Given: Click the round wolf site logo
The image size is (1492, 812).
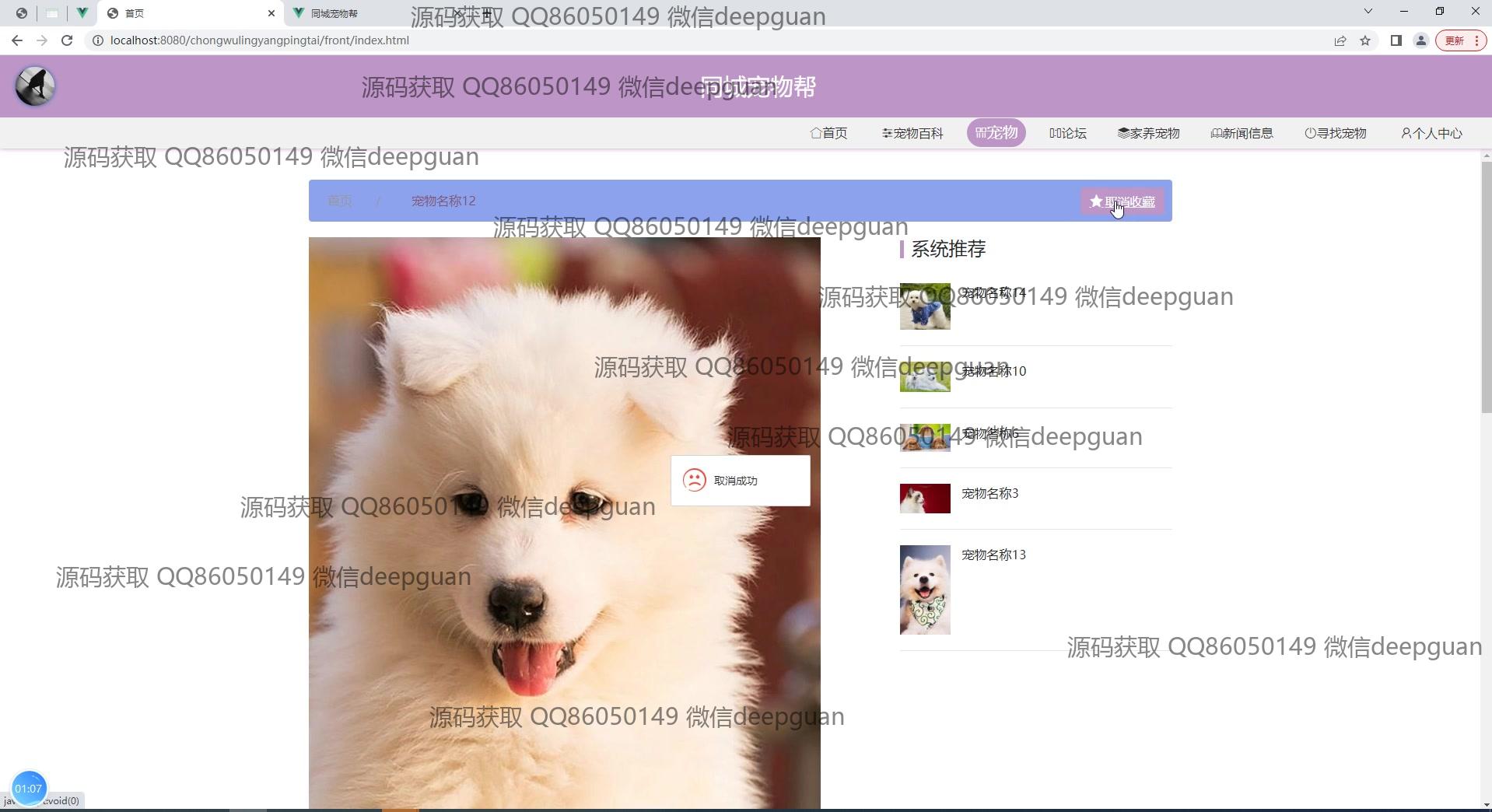Looking at the screenshot, I should click(35, 86).
